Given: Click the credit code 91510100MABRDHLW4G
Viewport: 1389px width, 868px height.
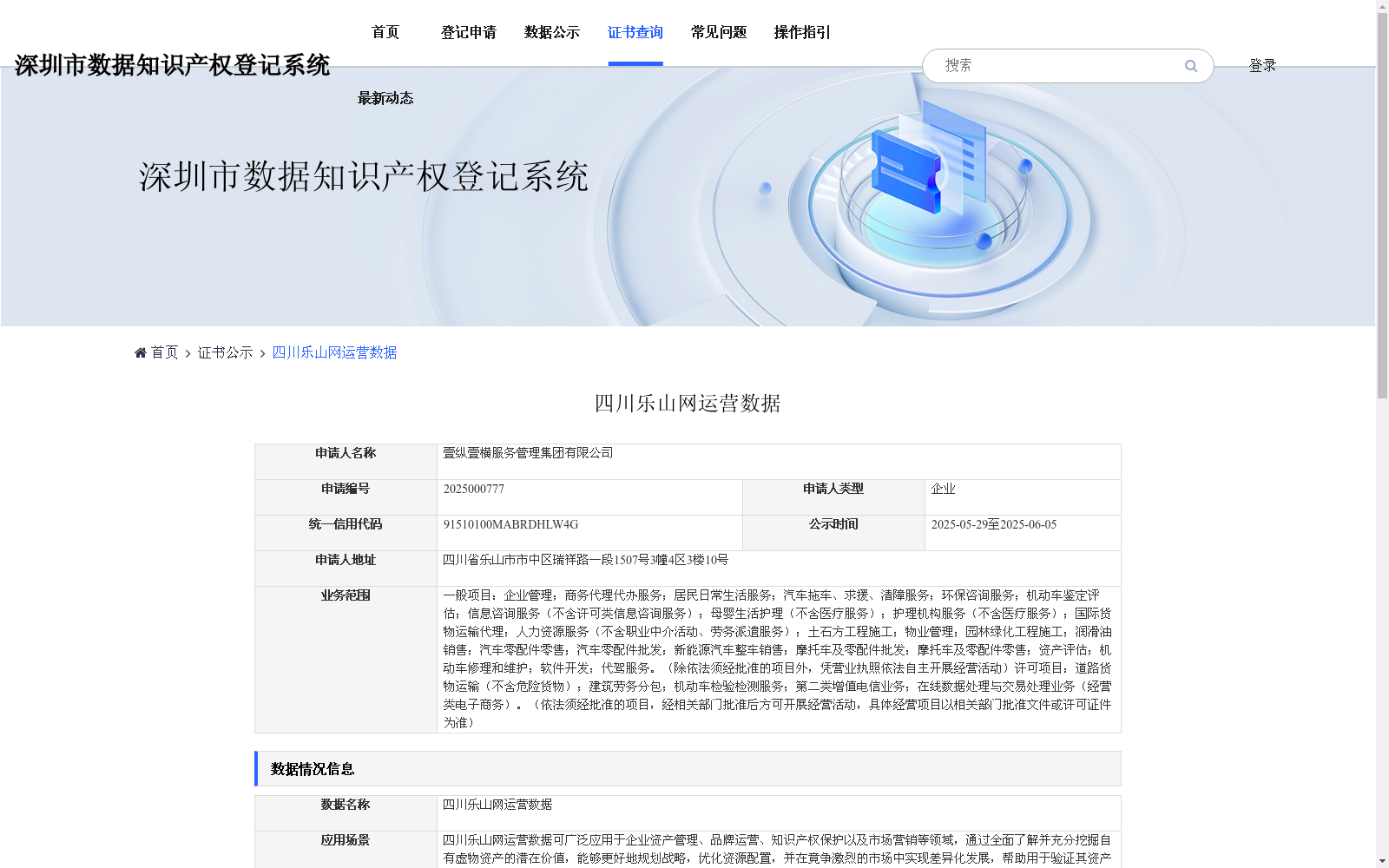Looking at the screenshot, I should [x=510, y=524].
